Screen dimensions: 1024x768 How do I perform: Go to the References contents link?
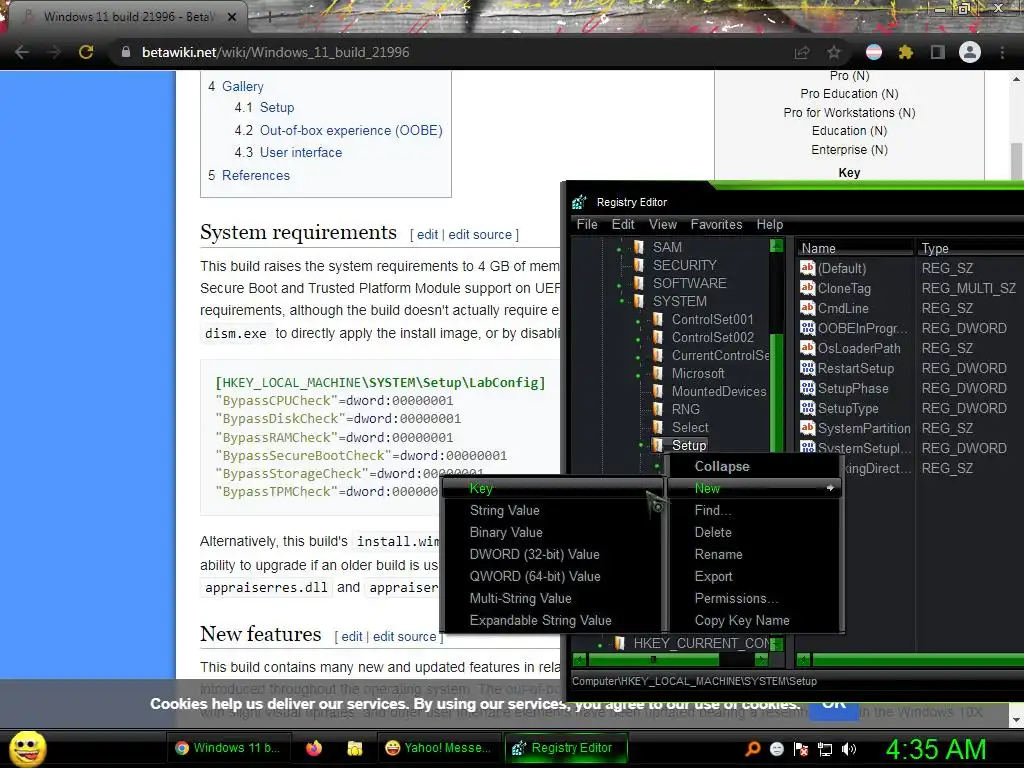click(x=255, y=176)
